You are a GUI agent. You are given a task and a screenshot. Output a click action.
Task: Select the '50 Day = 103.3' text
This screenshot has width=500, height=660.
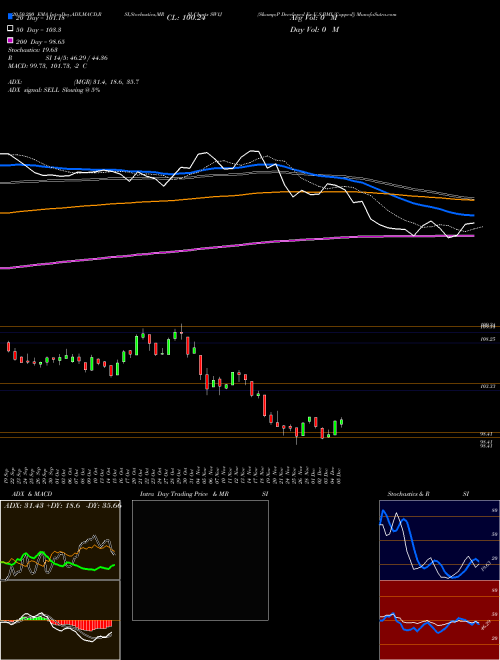(x=38, y=30)
